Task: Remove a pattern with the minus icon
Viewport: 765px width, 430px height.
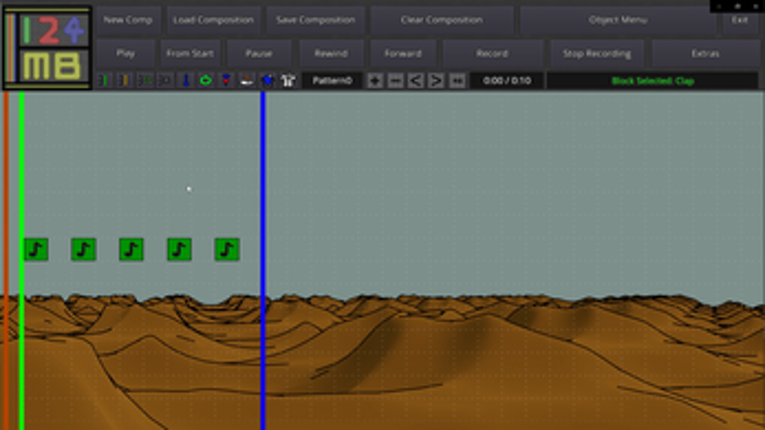Action: [x=395, y=81]
